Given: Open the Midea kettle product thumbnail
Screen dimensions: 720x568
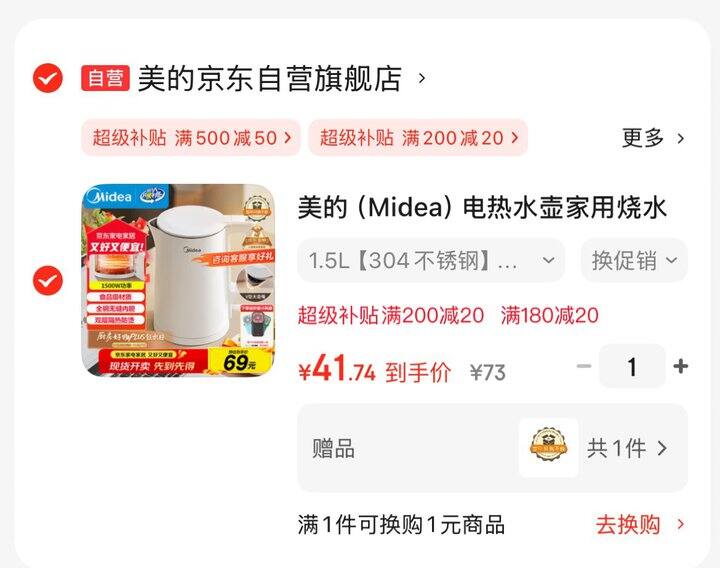Looking at the screenshot, I should tap(178, 281).
